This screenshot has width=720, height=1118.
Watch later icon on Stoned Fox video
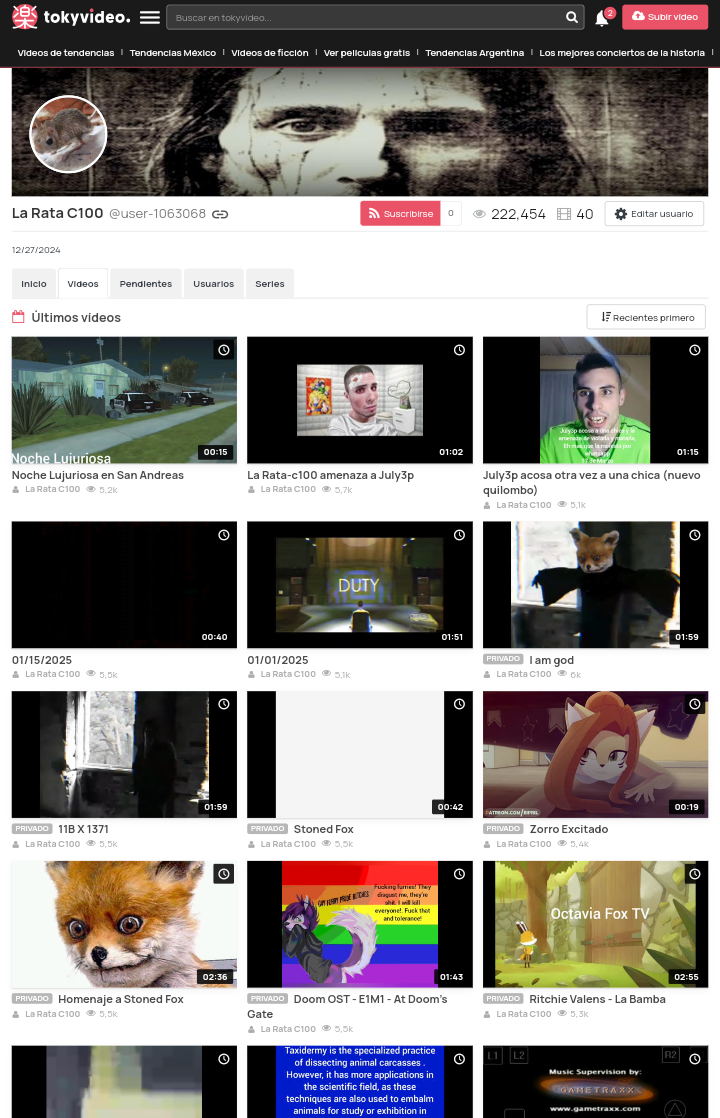pyautogui.click(x=459, y=704)
